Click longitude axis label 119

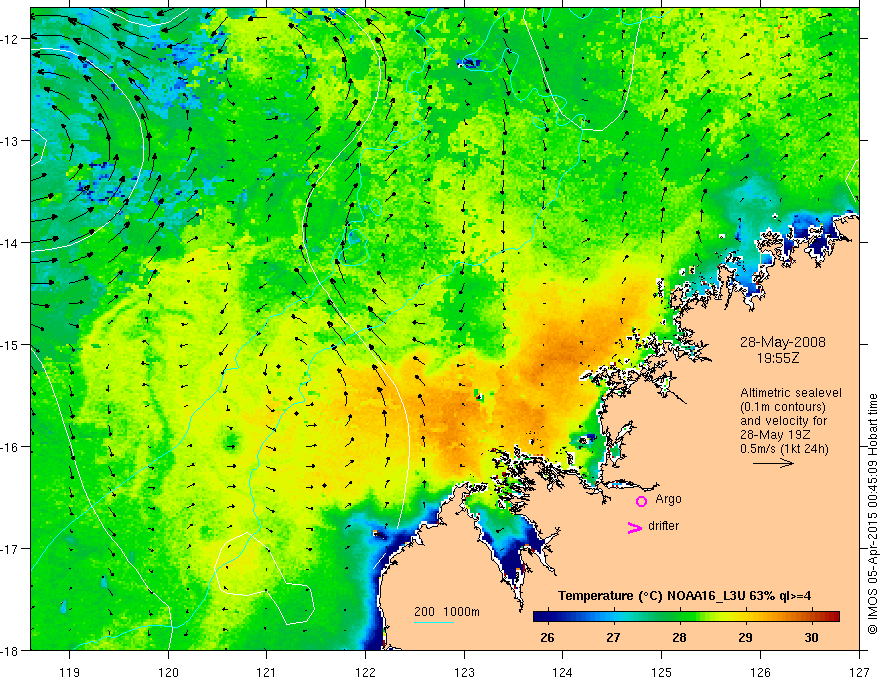coord(70,672)
